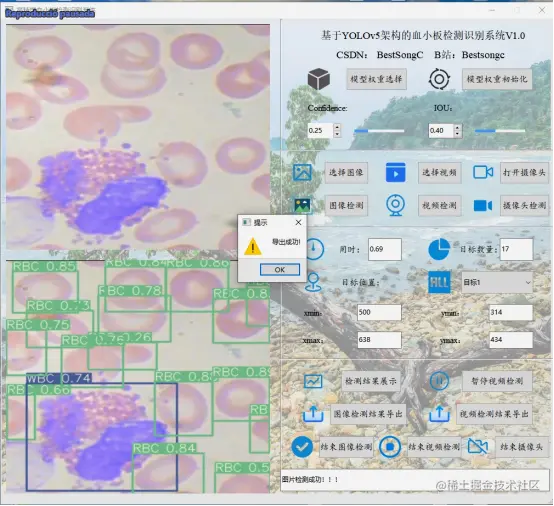Click the 打开摄像头 button
Image resolution: width=554 pixels, height=506 pixels.
coord(524,172)
